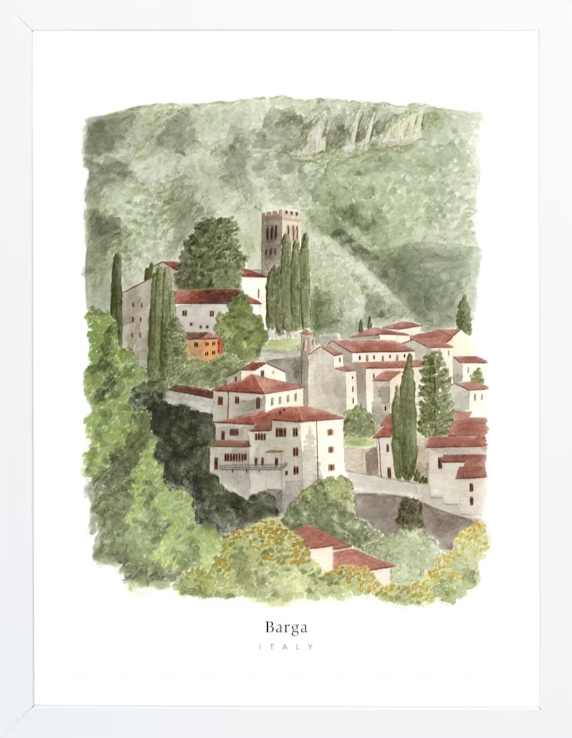Select the small cypress at right edge
Viewport: 572px width, 738px height.
[464, 314]
